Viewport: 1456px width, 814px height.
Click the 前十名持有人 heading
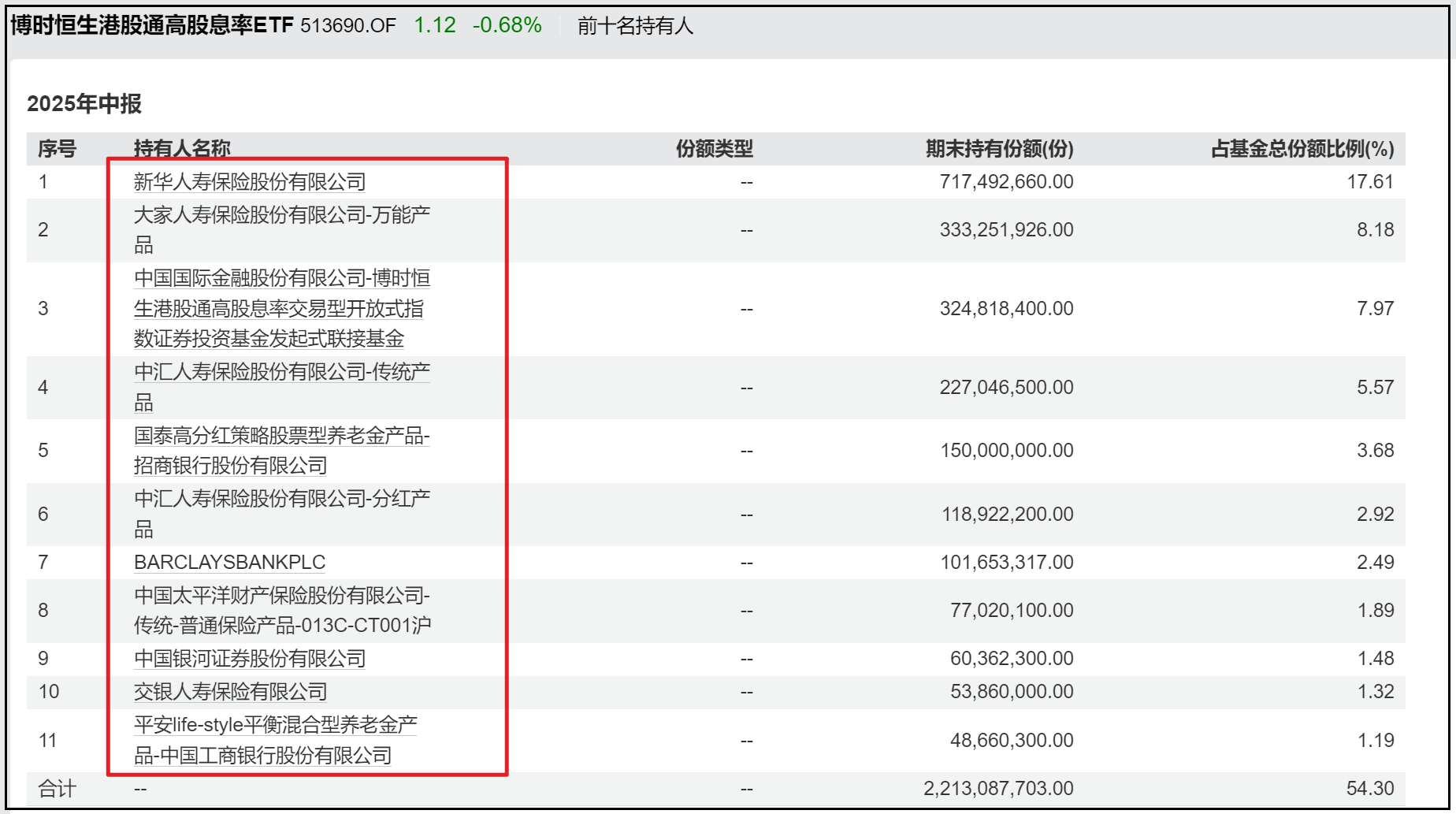click(x=635, y=26)
